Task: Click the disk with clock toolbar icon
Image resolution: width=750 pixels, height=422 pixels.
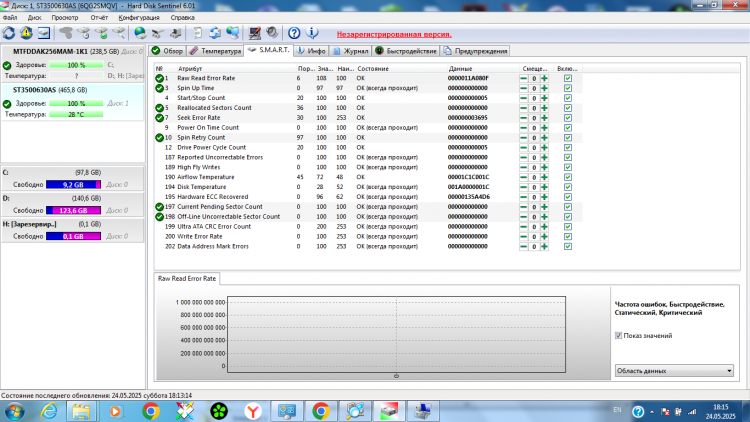Action: point(83,33)
